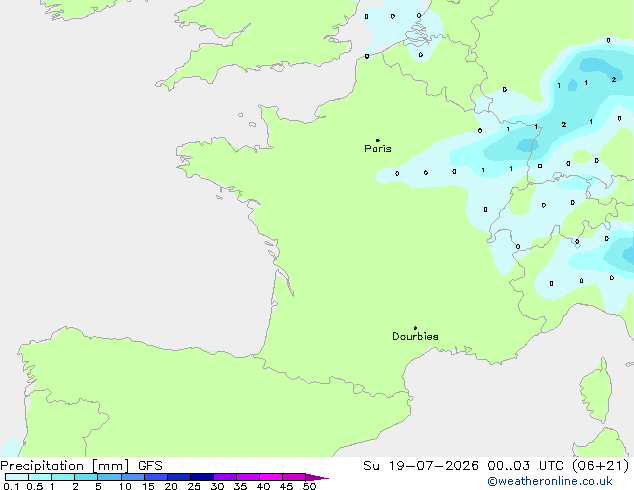
Task: Click the Dourbies city label
Action: pos(415,336)
